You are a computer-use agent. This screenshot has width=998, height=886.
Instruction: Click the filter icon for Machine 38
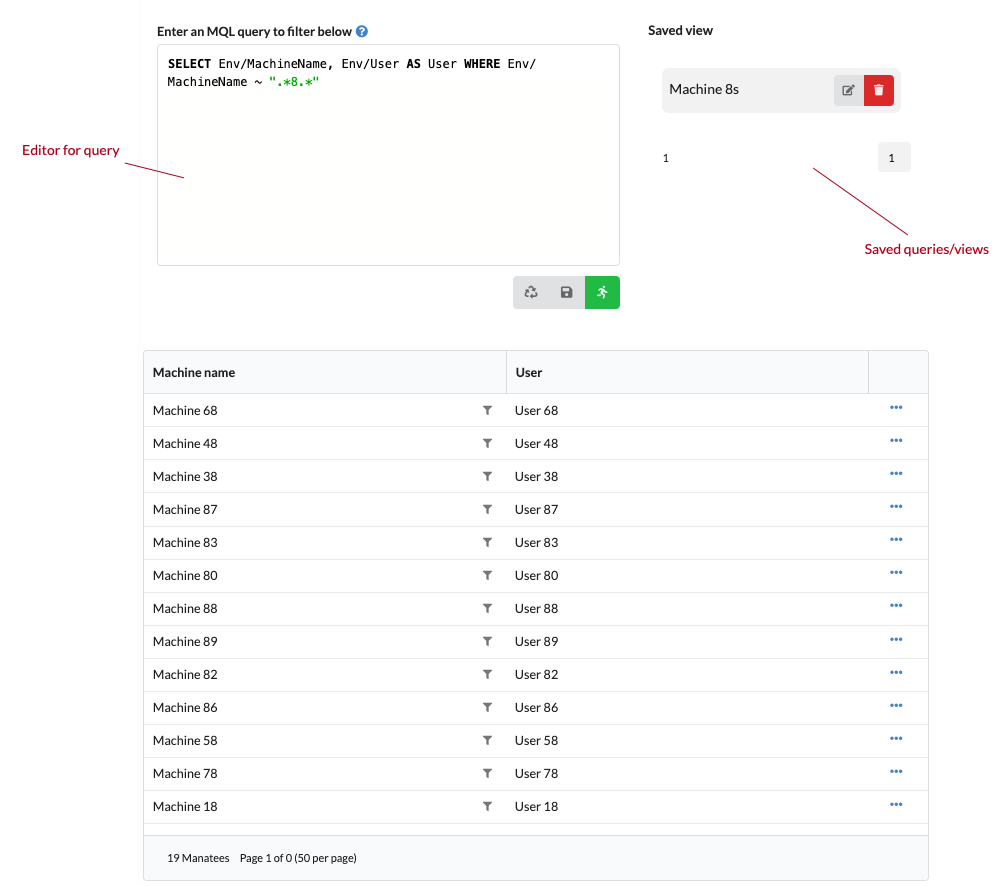click(x=487, y=477)
